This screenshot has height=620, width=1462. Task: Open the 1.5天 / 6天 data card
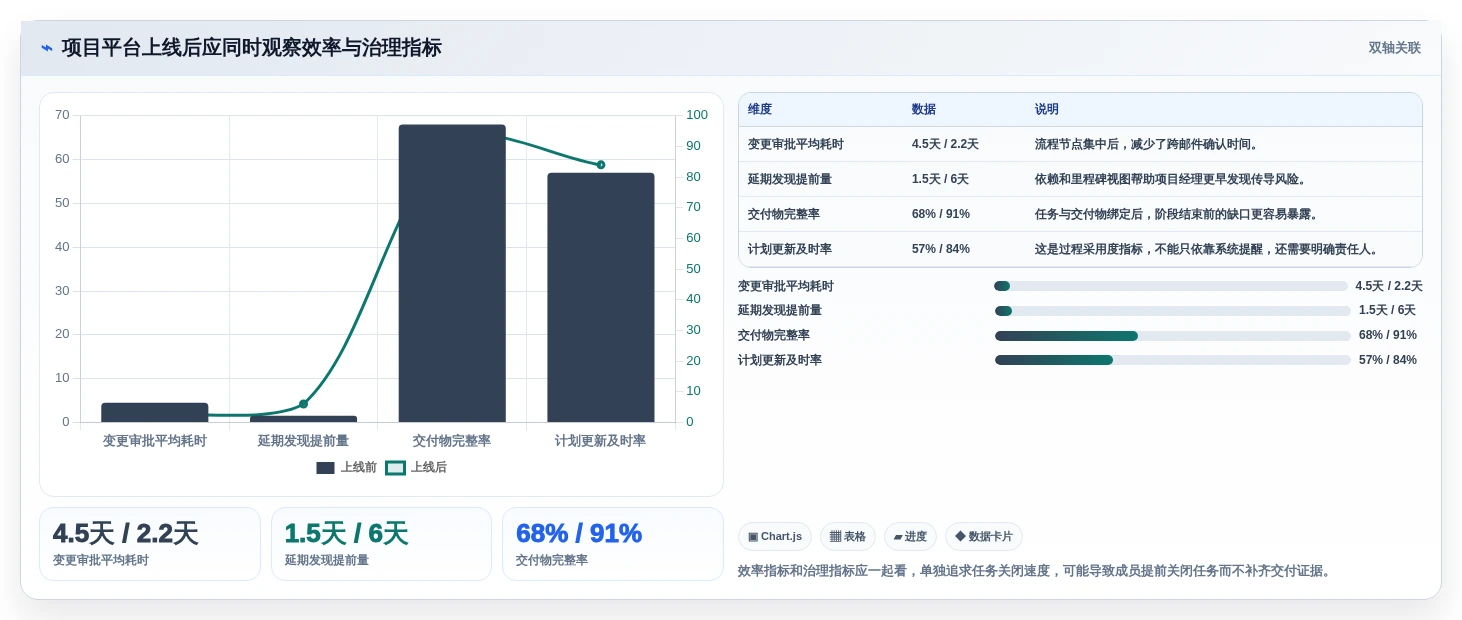click(x=381, y=544)
